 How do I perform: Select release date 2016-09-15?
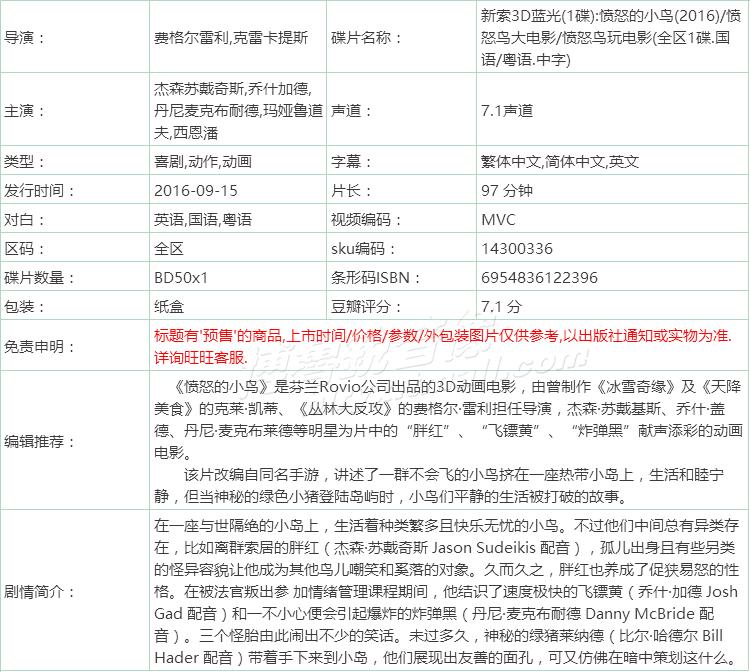tap(196, 191)
